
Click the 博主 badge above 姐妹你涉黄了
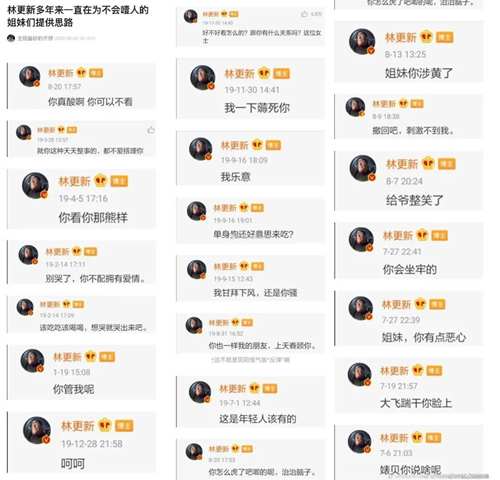click(x=444, y=37)
